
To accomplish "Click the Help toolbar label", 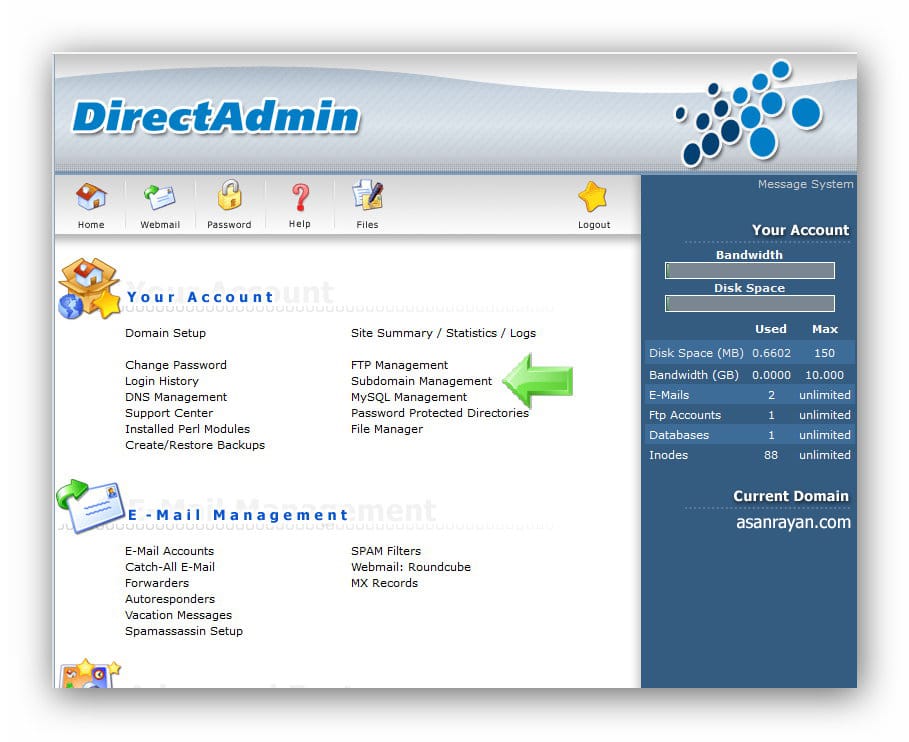I will click(x=300, y=224).
